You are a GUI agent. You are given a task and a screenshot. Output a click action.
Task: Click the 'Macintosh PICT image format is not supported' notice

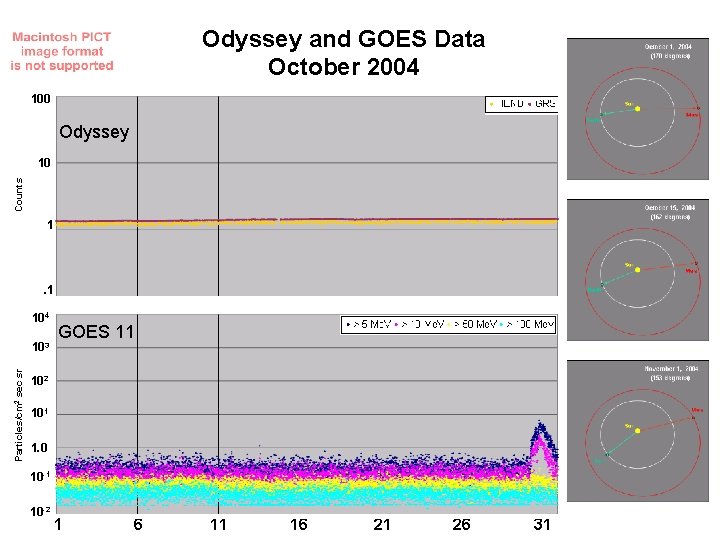62,51
